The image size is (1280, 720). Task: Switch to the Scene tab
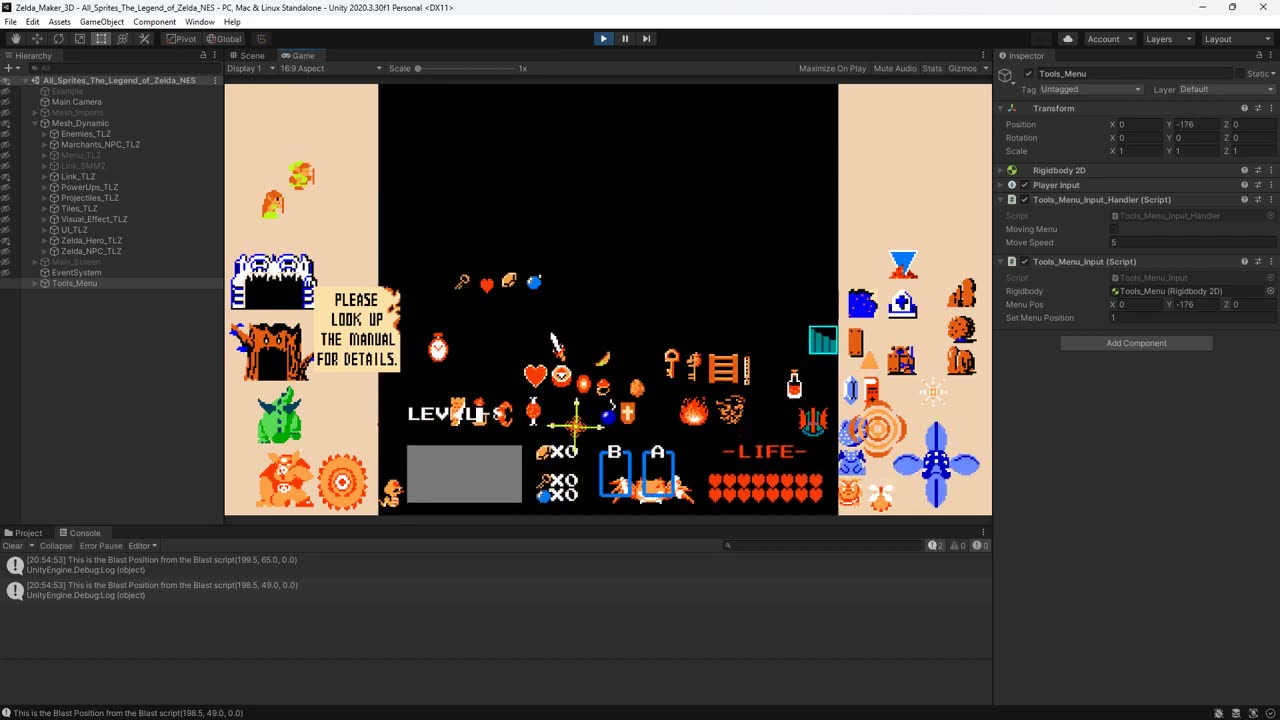point(247,55)
